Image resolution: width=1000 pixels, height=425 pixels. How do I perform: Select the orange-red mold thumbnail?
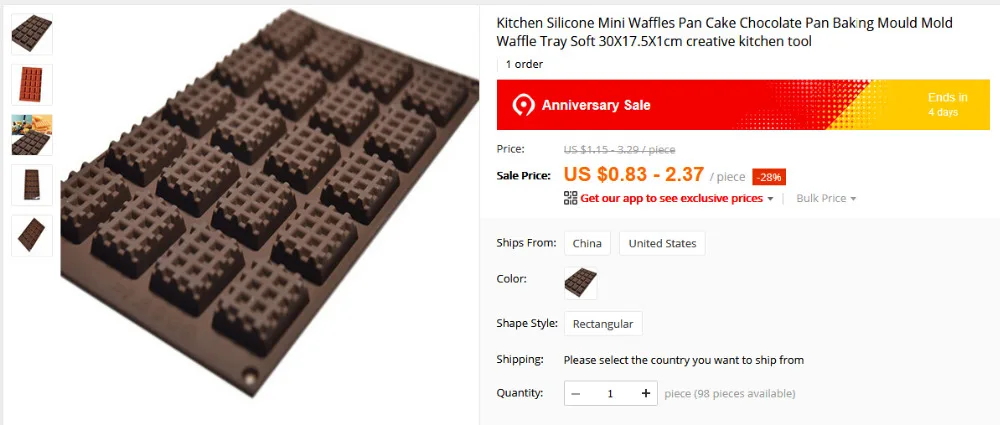[x=32, y=84]
